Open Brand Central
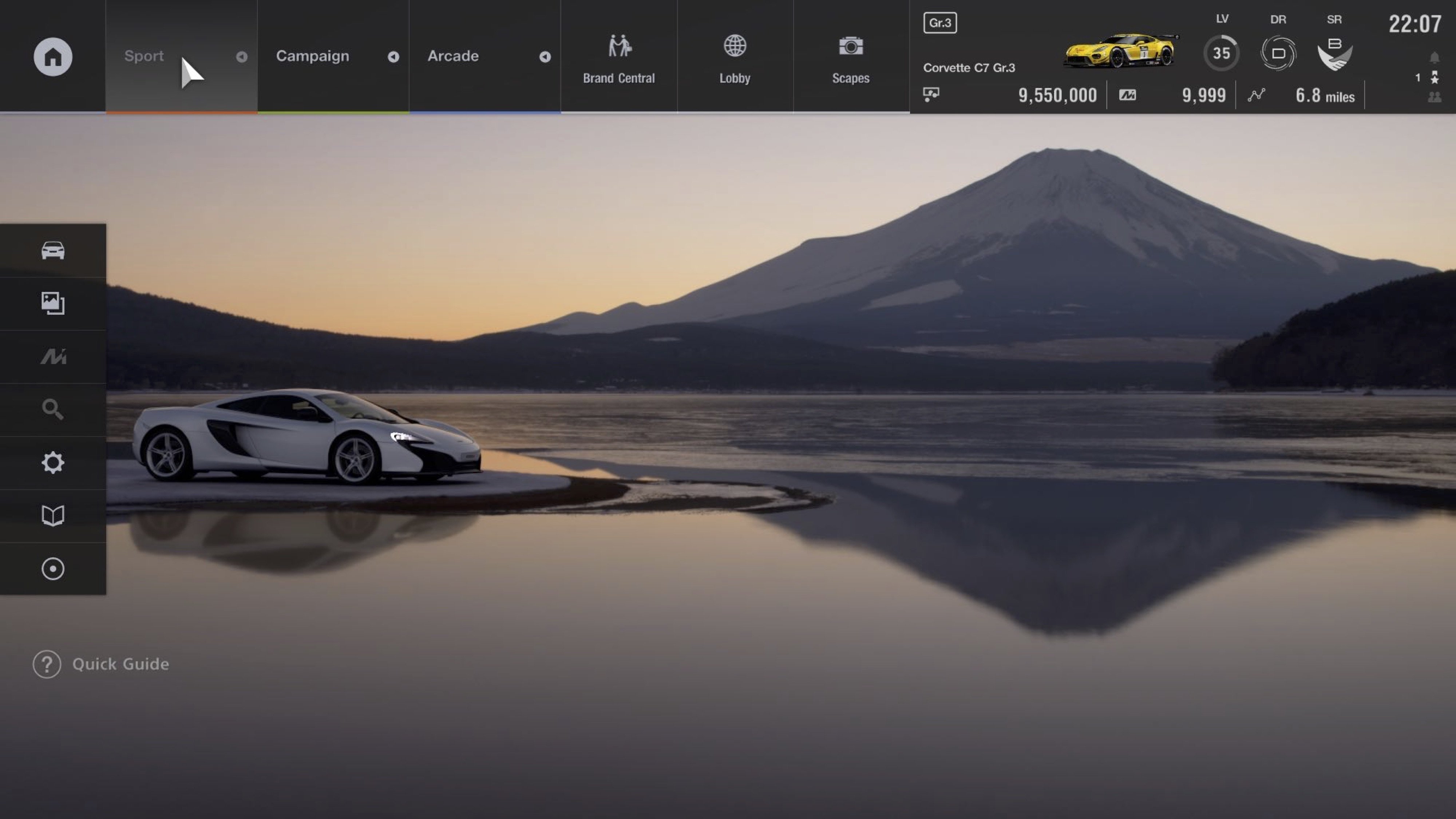Image resolution: width=1456 pixels, height=819 pixels. pos(619,56)
